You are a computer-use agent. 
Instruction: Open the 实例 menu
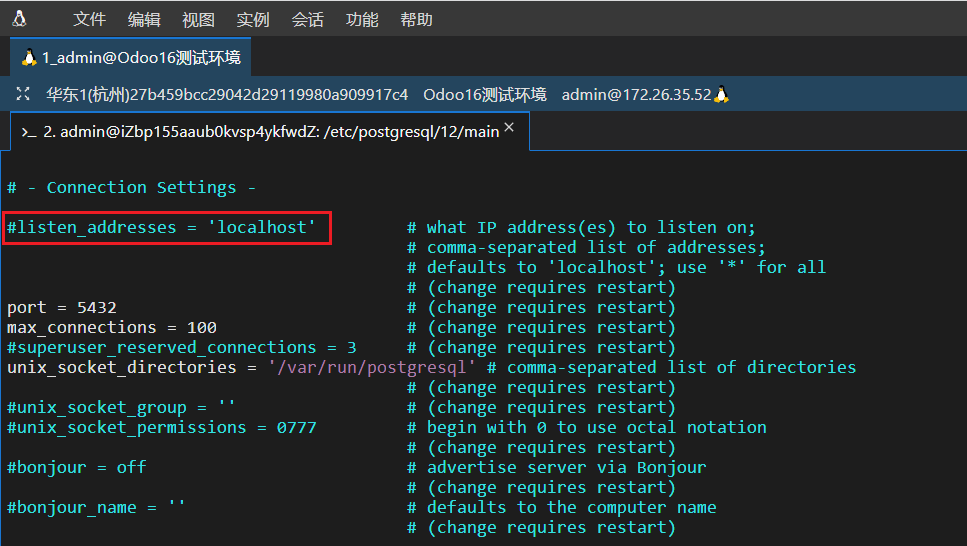click(253, 20)
